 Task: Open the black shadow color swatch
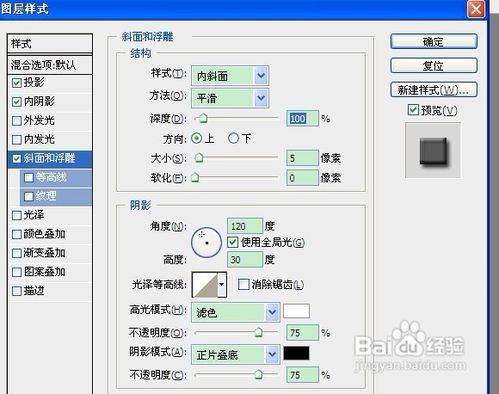coord(296,353)
